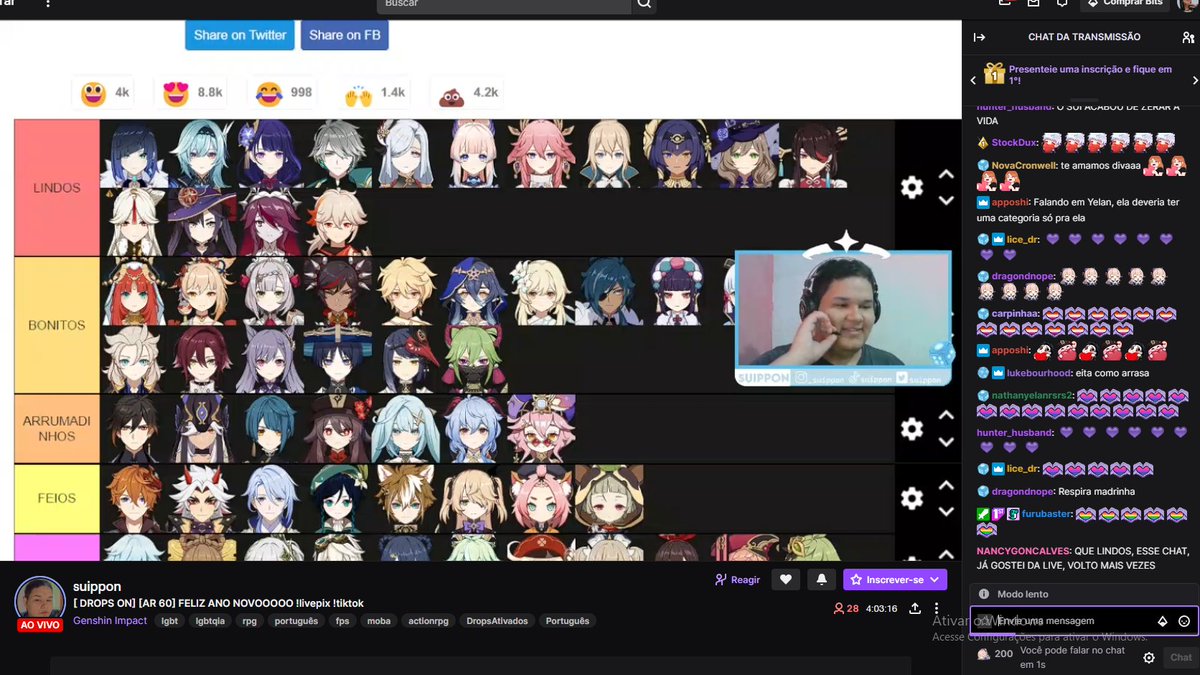Click the share stream upload icon
1200x675 pixels.
pyautogui.click(x=914, y=608)
